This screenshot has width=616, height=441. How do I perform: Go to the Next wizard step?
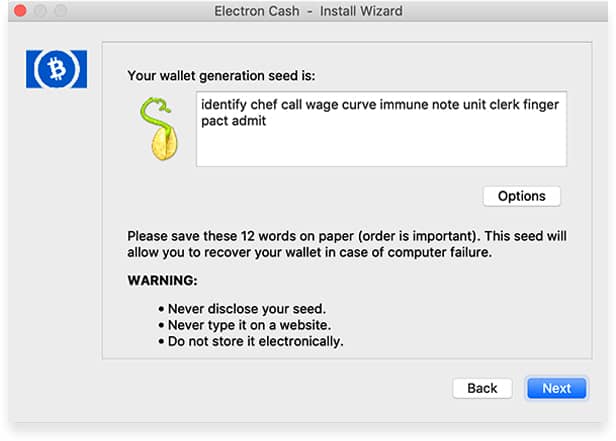pyautogui.click(x=557, y=388)
